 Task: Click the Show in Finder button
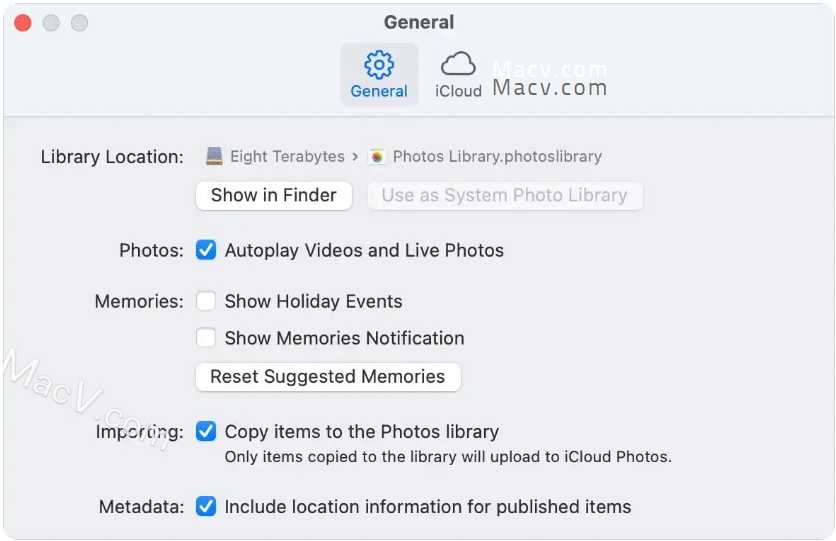tap(274, 196)
